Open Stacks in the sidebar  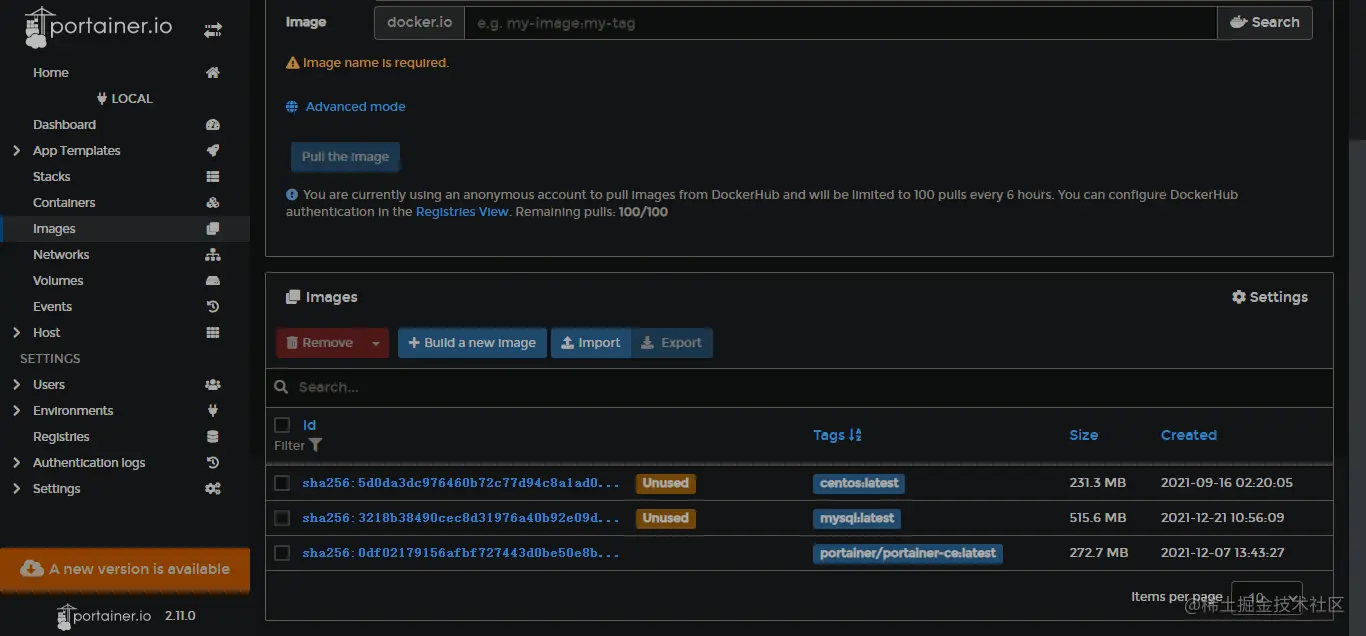pyautogui.click(x=52, y=177)
